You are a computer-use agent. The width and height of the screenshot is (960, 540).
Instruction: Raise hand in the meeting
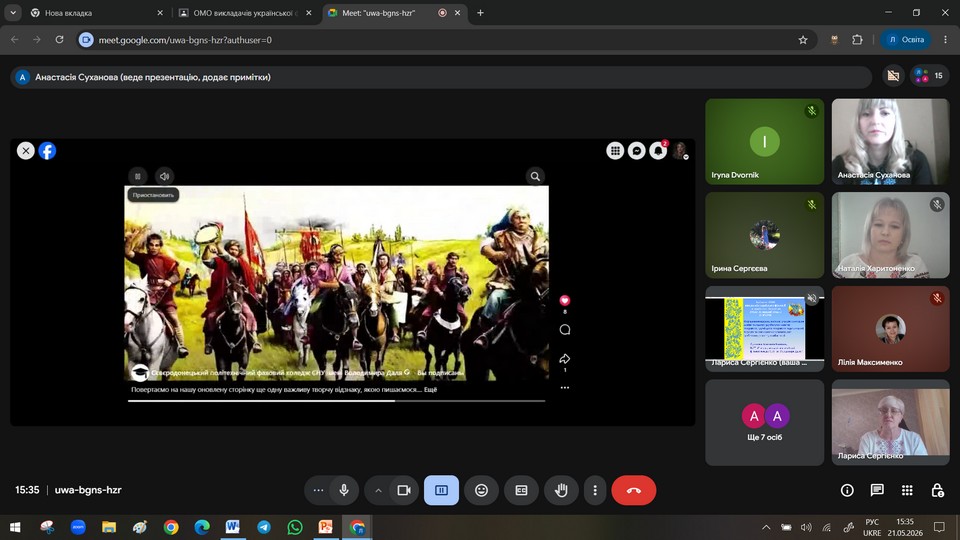coord(561,490)
